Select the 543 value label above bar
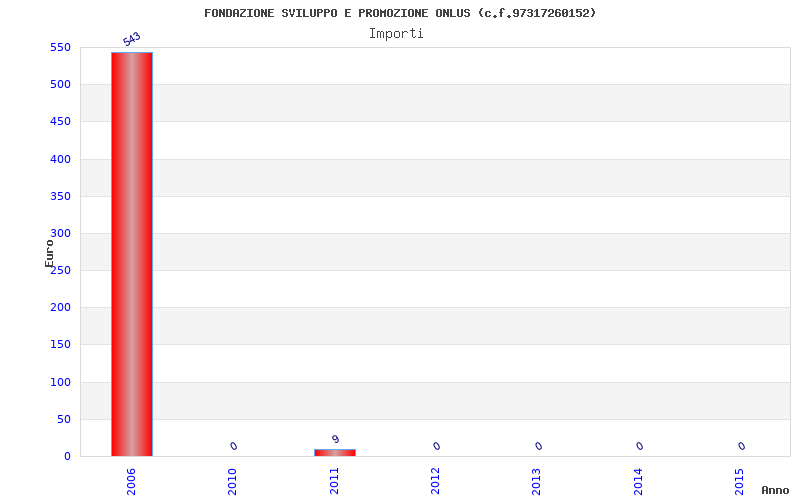The image size is (800, 500). coord(132,39)
